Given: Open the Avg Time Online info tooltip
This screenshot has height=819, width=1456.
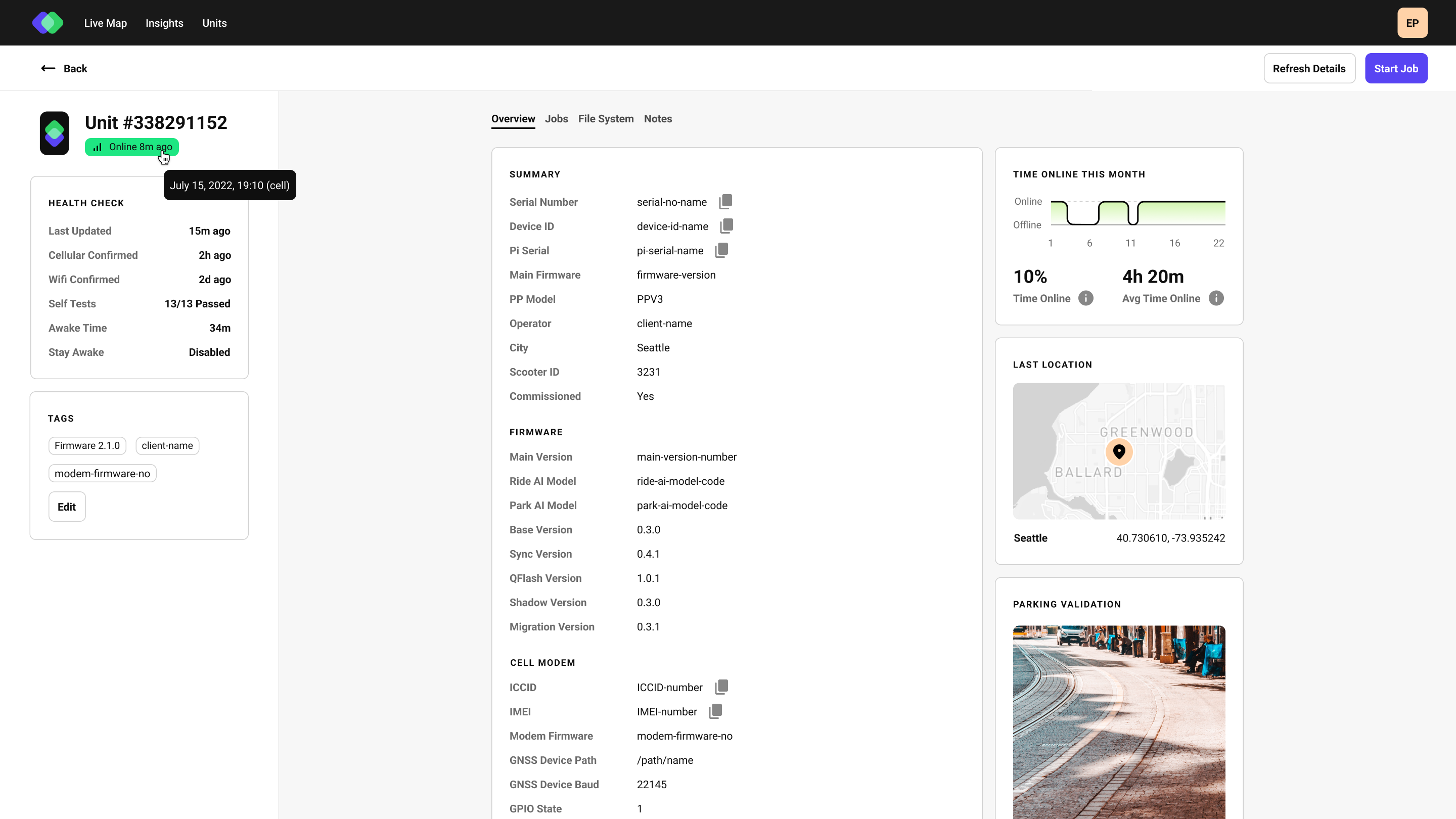Looking at the screenshot, I should [x=1216, y=298].
